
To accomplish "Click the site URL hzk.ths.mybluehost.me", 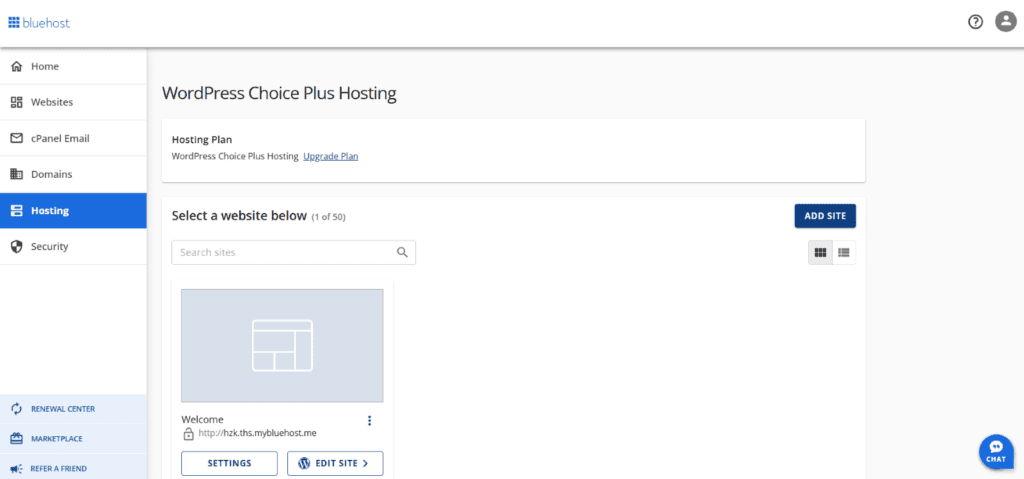I will pyautogui.click(x=257, y=433).
